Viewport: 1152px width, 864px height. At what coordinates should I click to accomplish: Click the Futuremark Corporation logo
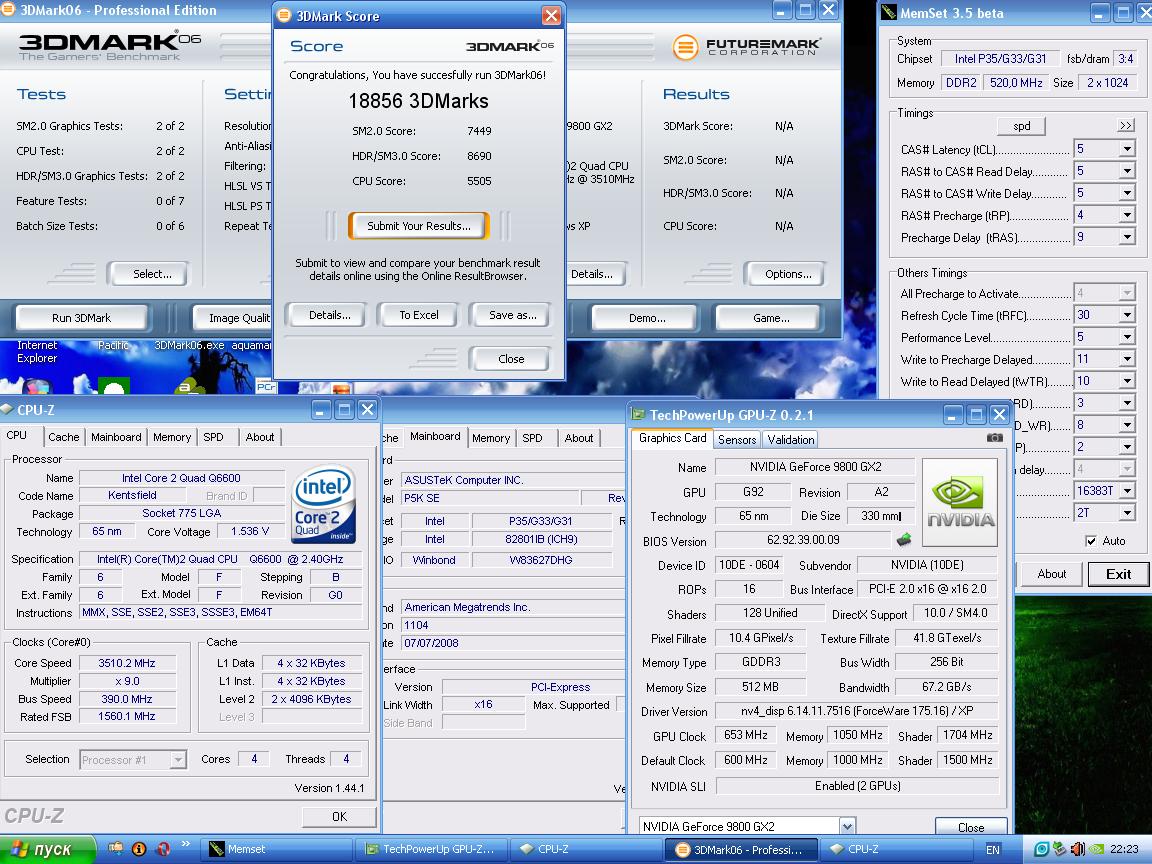[x=746, y=47]
